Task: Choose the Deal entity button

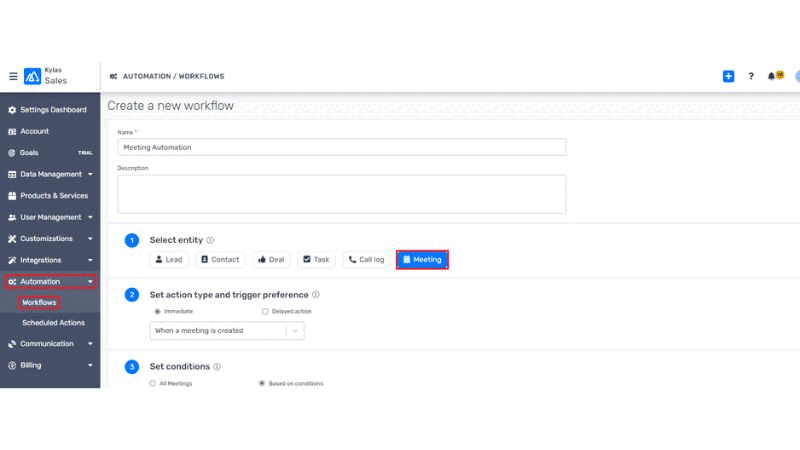Action: [271, 259]
